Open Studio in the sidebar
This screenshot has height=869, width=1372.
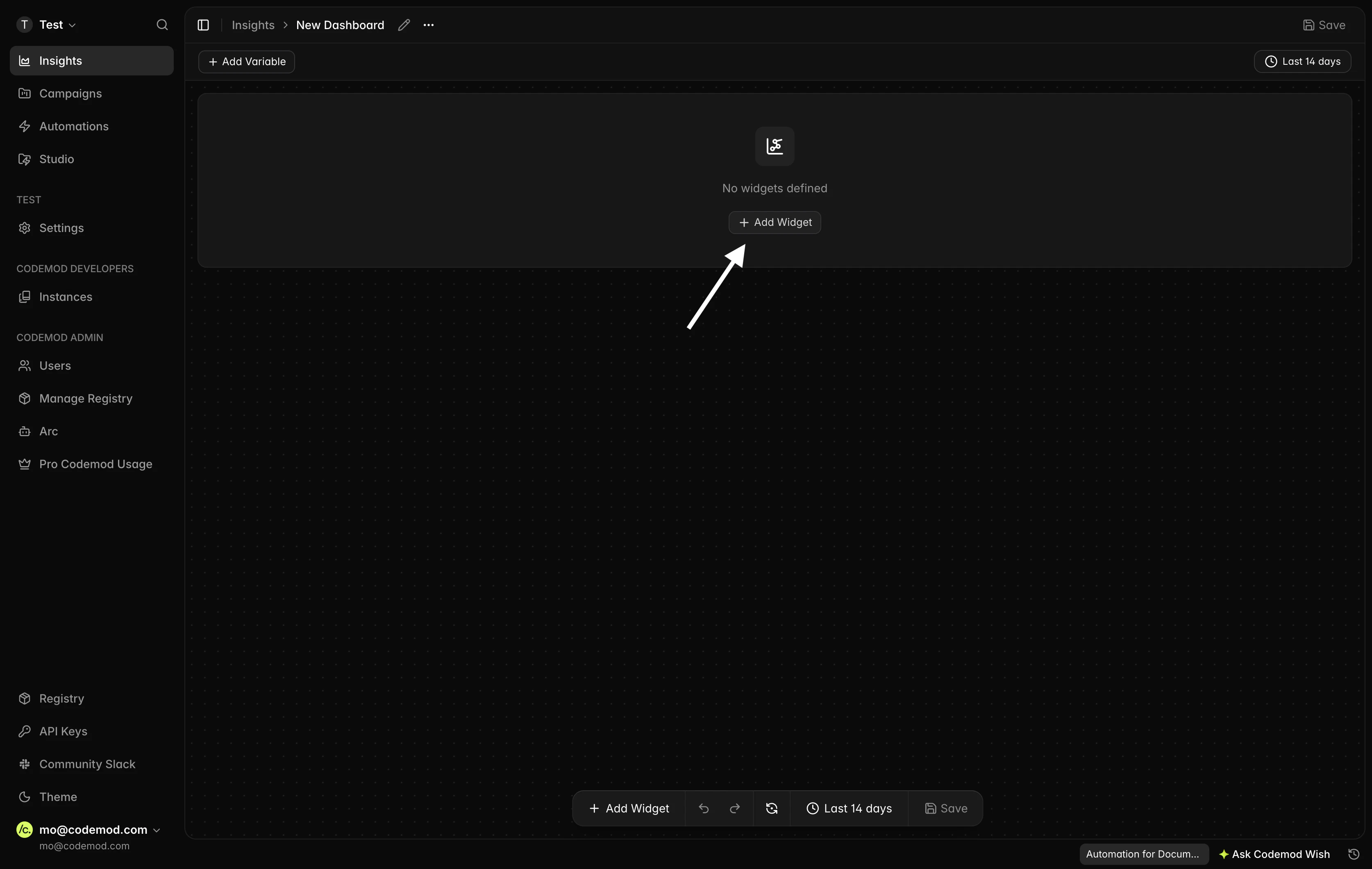coord(92,159)
